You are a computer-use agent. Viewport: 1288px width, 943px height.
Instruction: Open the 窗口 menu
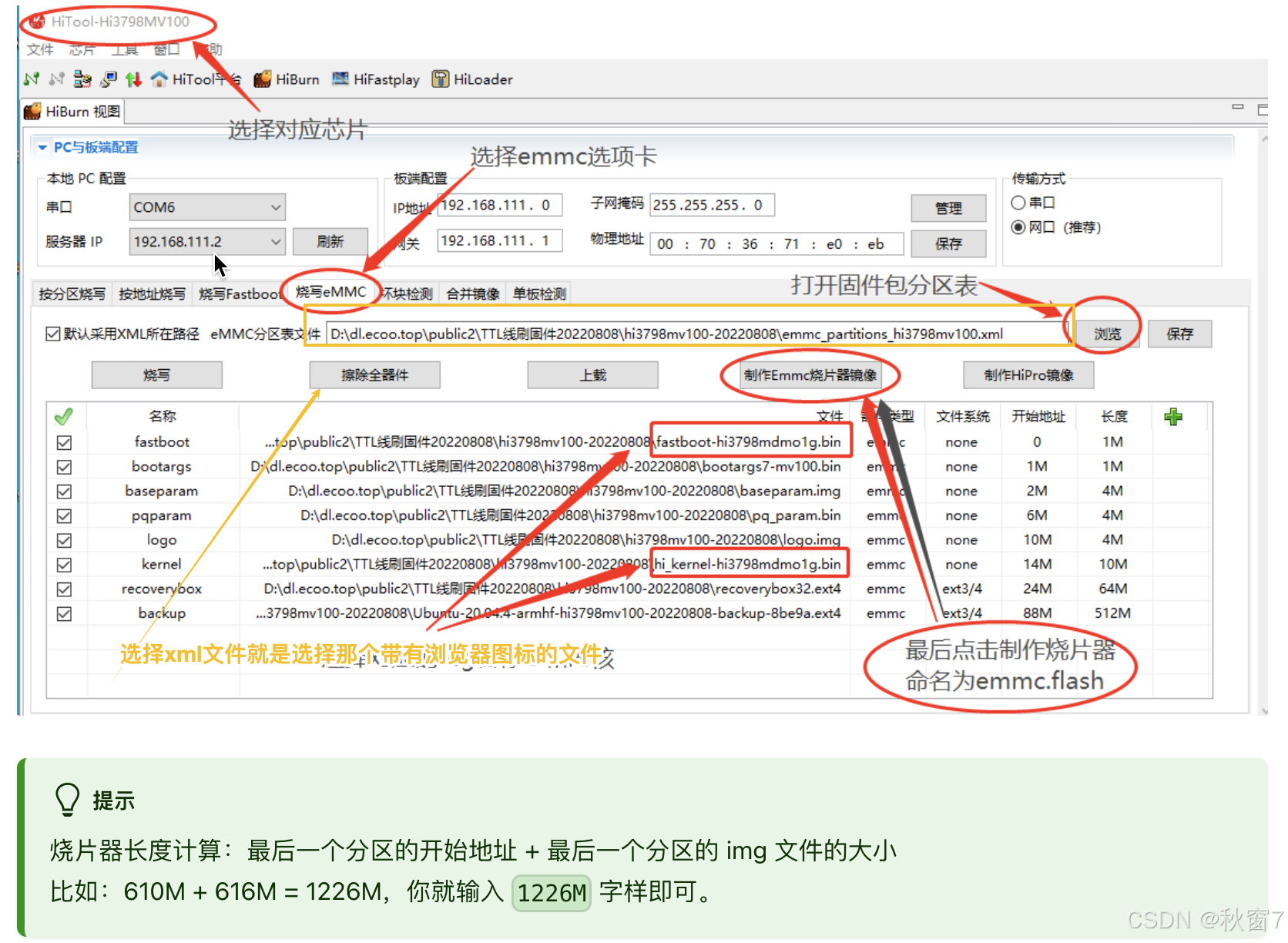(x=166, y=49)
